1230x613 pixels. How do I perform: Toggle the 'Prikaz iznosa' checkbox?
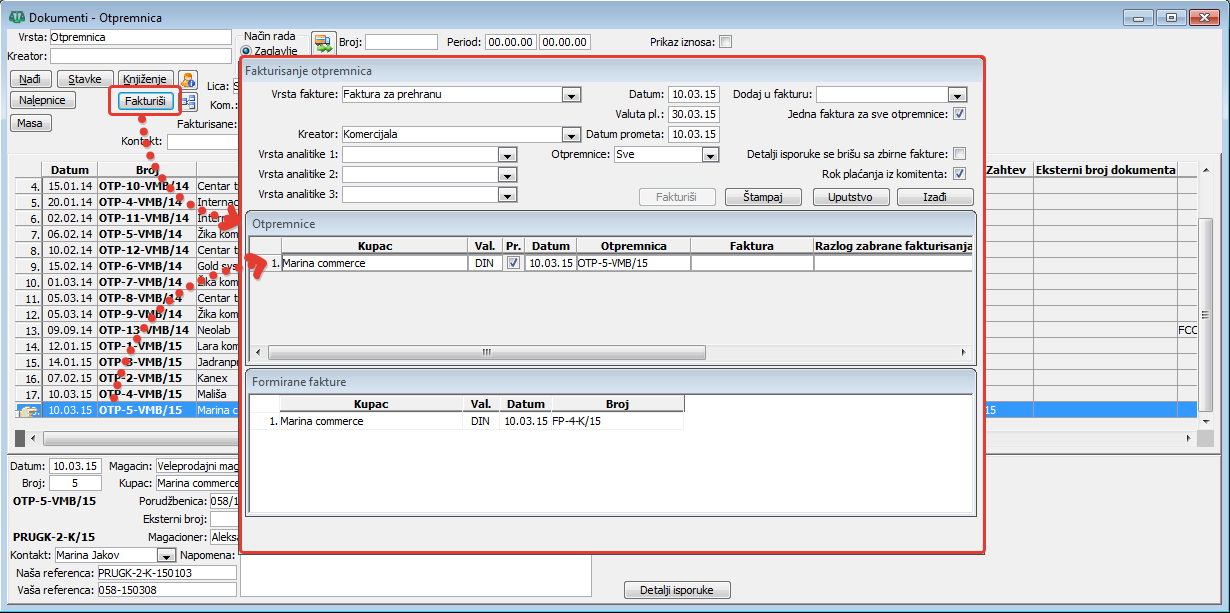click(726, 42)
